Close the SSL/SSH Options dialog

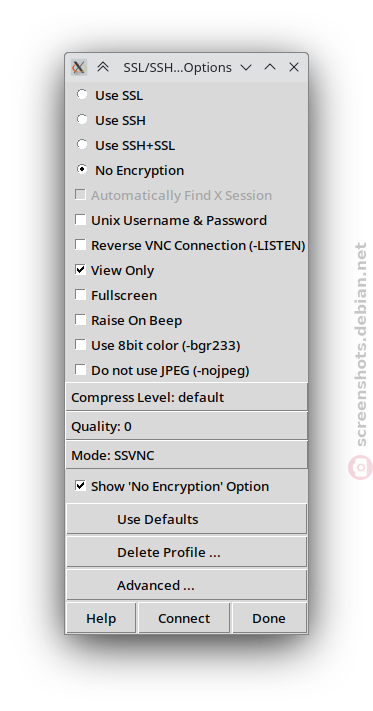coord(294,67)
